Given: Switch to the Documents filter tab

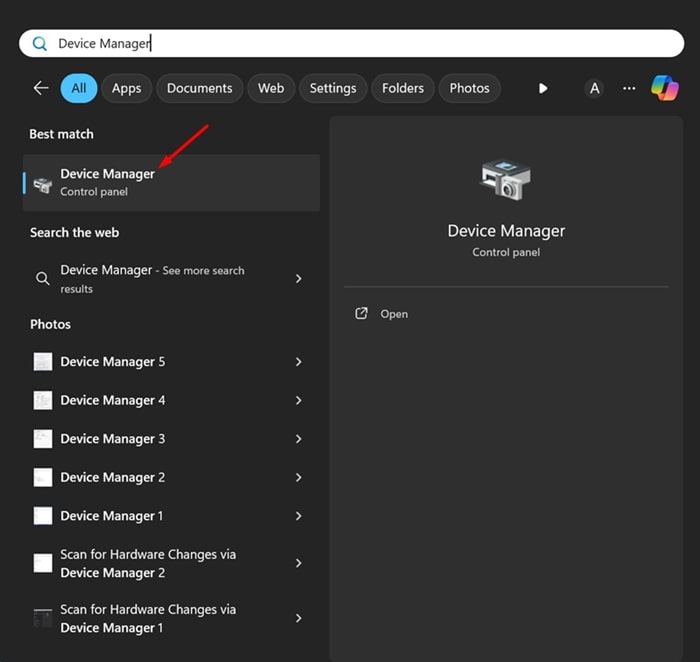Looking at the screenshot, I should (x=199, y=88).
